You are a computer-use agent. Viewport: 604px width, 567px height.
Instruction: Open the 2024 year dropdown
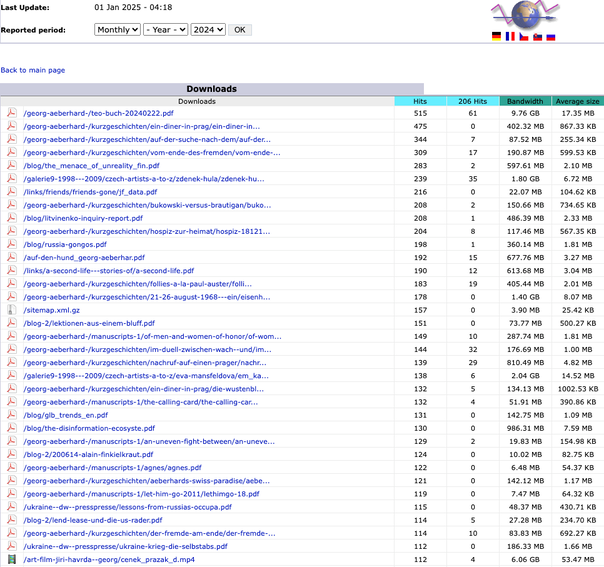pos(208,30)
